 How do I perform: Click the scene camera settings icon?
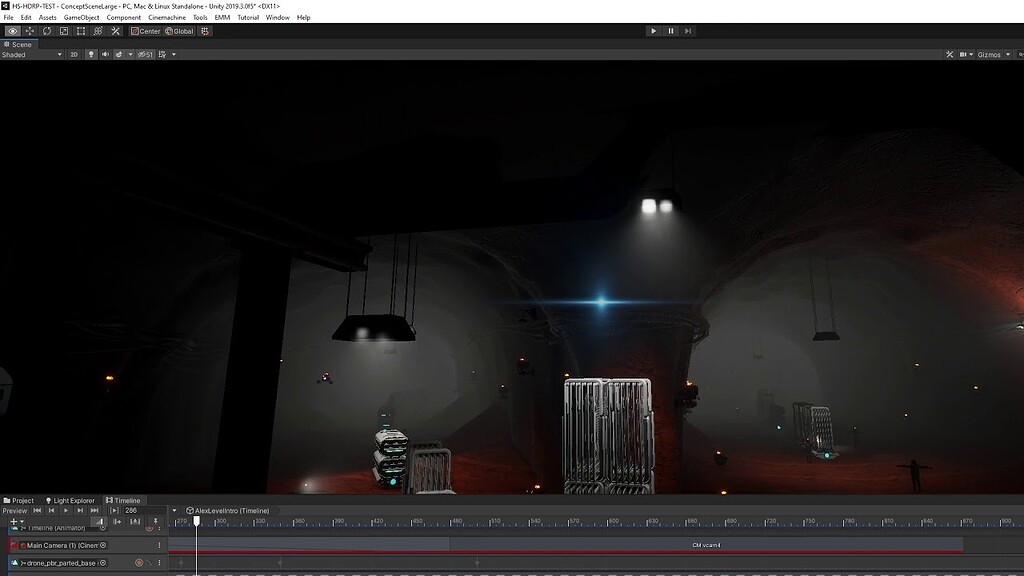[x=162, y=54]
